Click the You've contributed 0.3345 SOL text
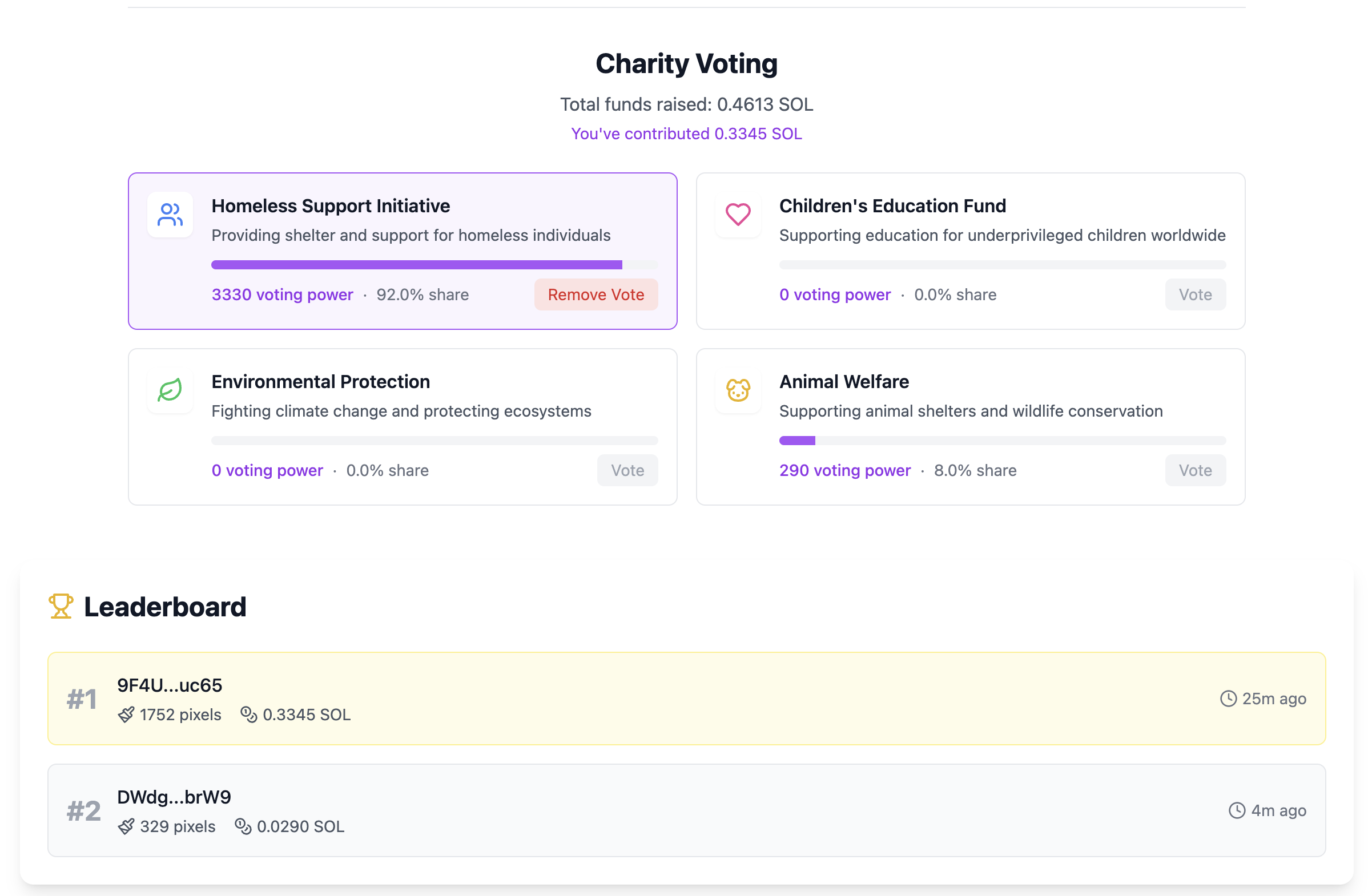 tap(686, 134)
